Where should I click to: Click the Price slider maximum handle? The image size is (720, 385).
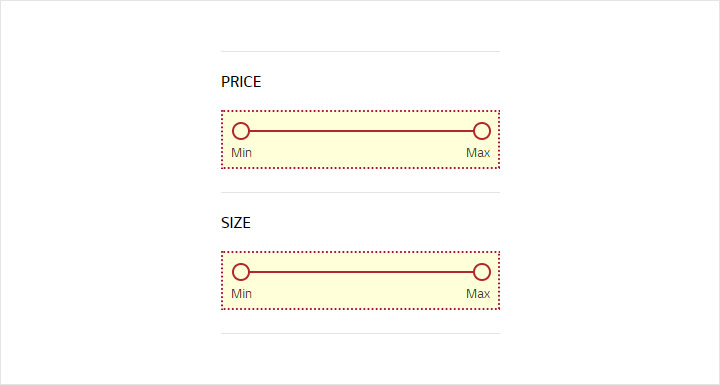coord(482,131)
